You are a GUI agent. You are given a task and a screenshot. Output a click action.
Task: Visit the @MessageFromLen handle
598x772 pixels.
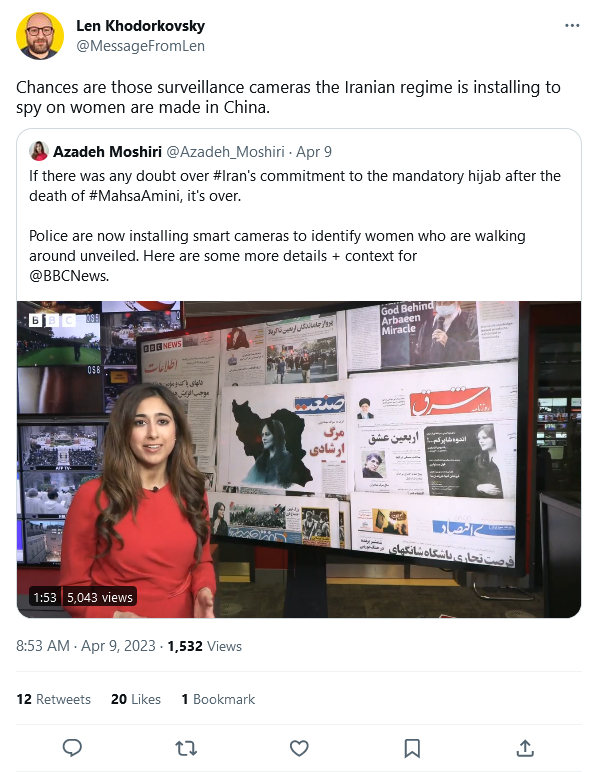click(140, 46)
